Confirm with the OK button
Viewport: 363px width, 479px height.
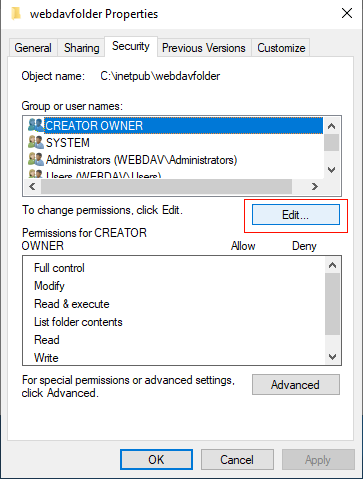click(x=156, y=460)
